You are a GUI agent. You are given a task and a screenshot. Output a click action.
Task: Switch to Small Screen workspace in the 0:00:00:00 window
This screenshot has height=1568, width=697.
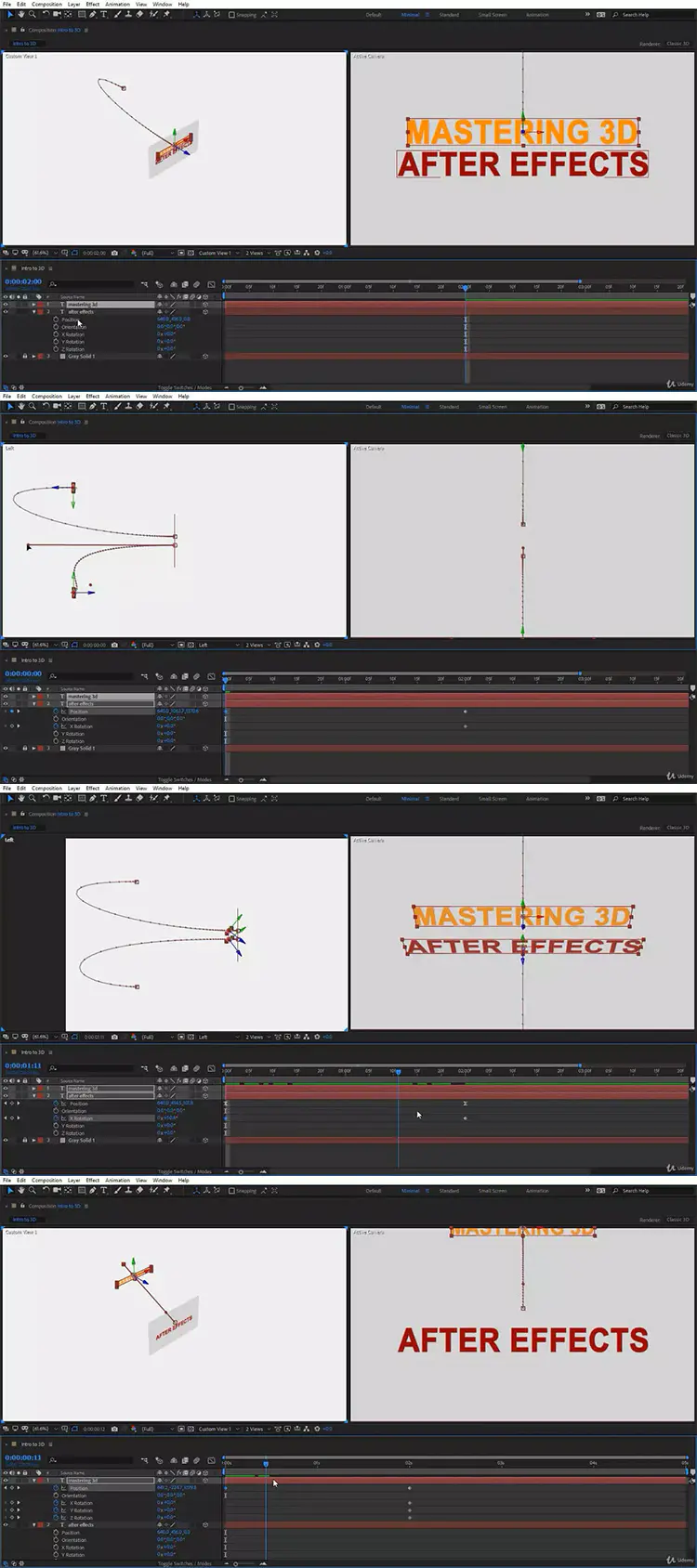click(x=493, y=407)
